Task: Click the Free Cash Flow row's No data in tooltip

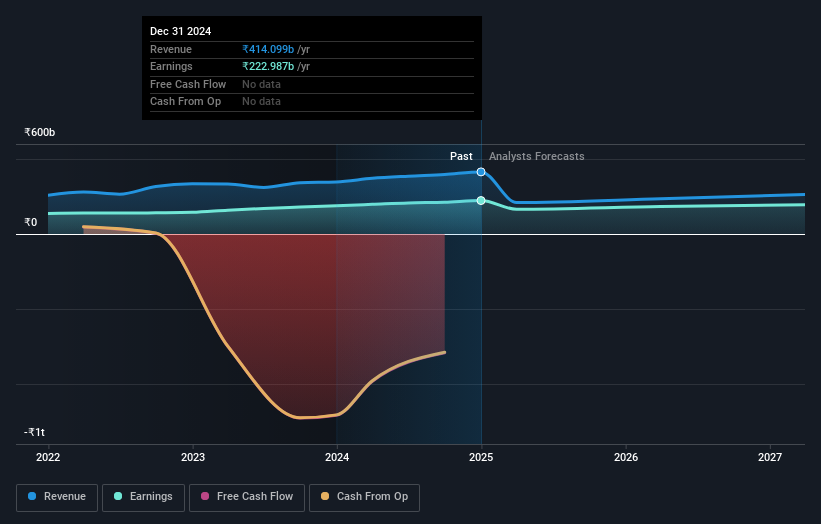Action: (261, 84)
